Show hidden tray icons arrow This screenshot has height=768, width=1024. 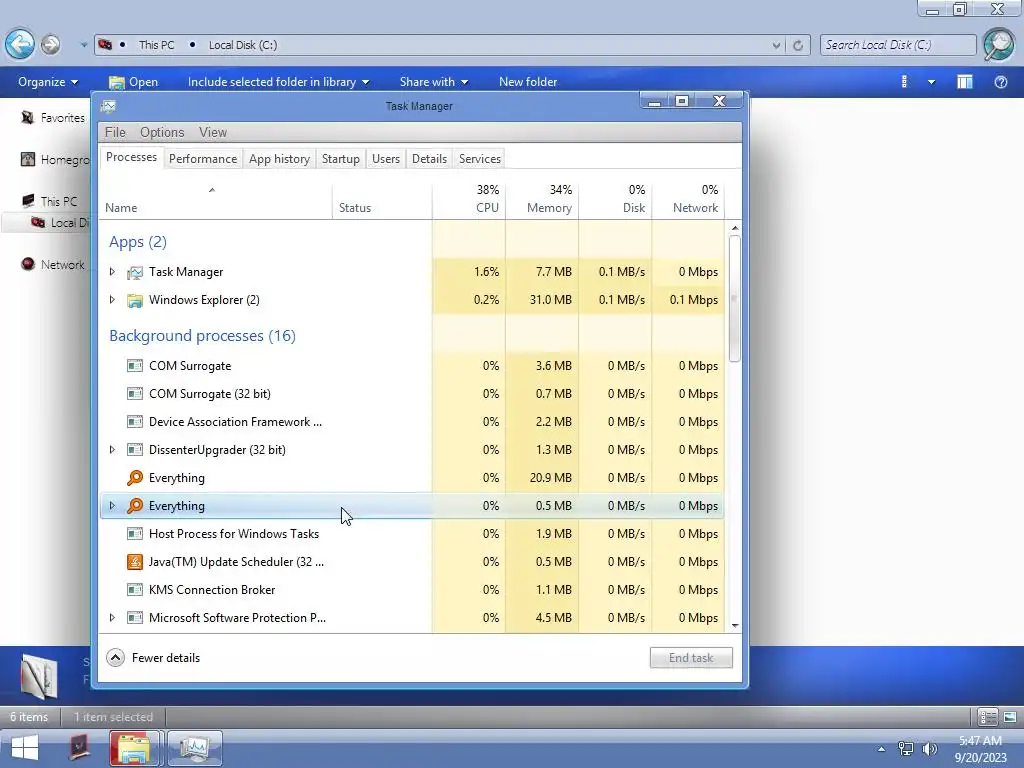pyautogui.click(x=882, y=749)
